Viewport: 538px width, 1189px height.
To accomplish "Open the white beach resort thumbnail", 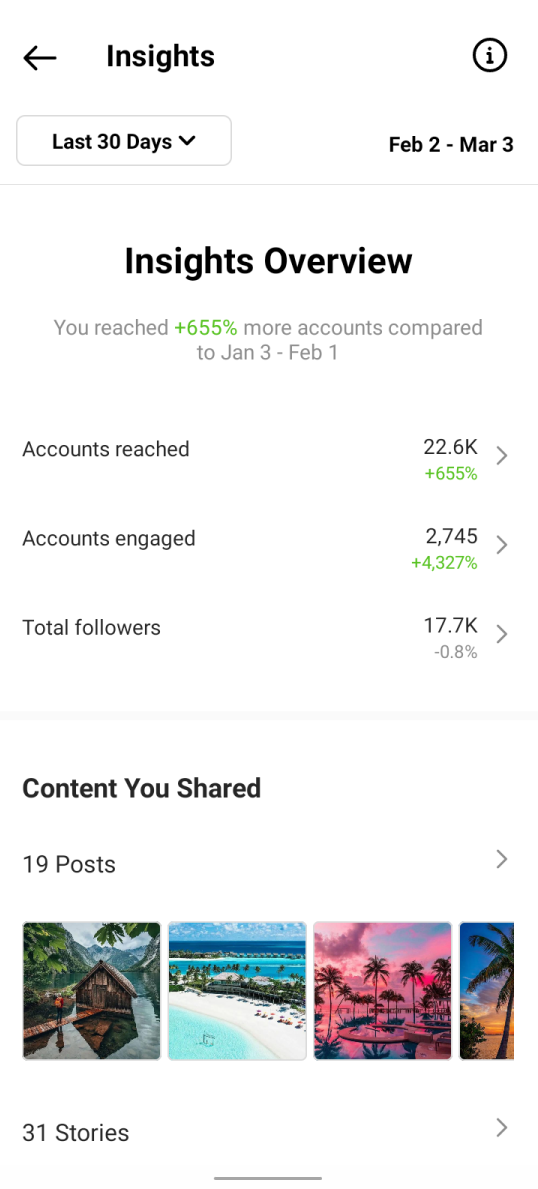I will (238, 991).
